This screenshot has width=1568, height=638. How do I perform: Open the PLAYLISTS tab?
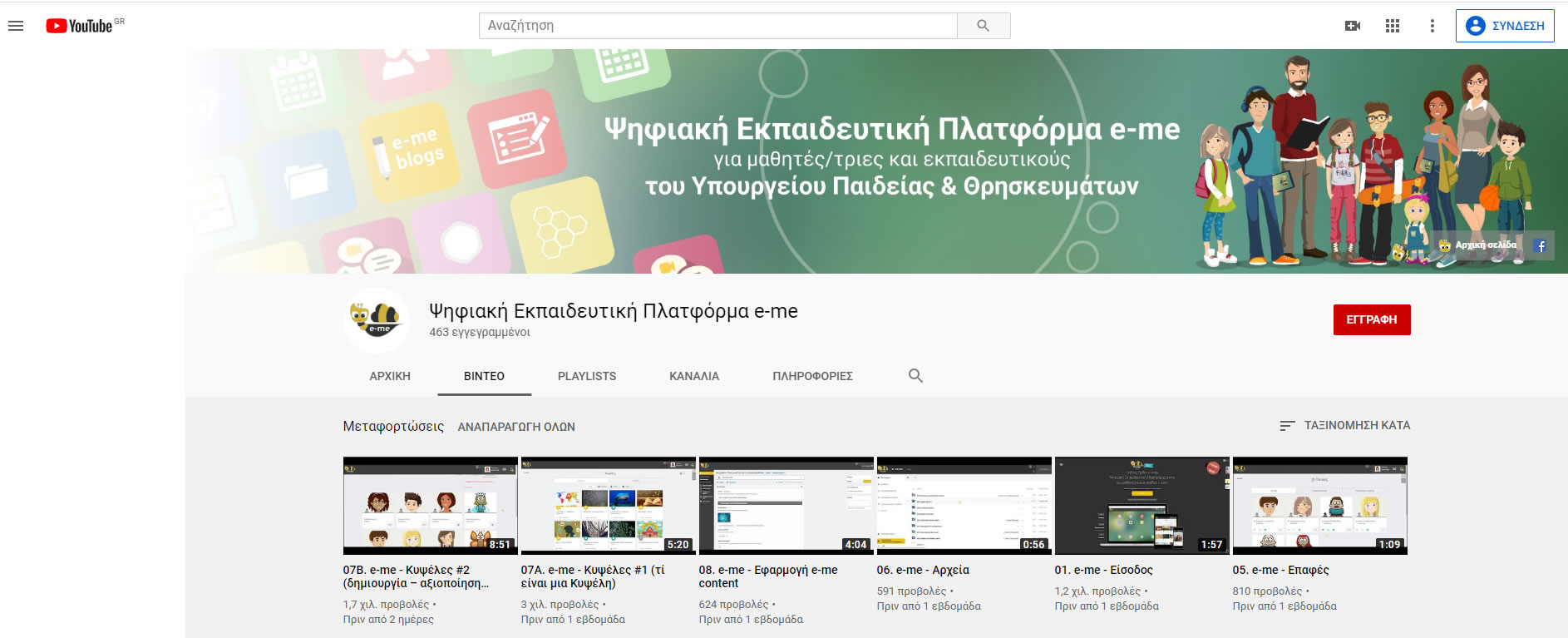point(587,376)
